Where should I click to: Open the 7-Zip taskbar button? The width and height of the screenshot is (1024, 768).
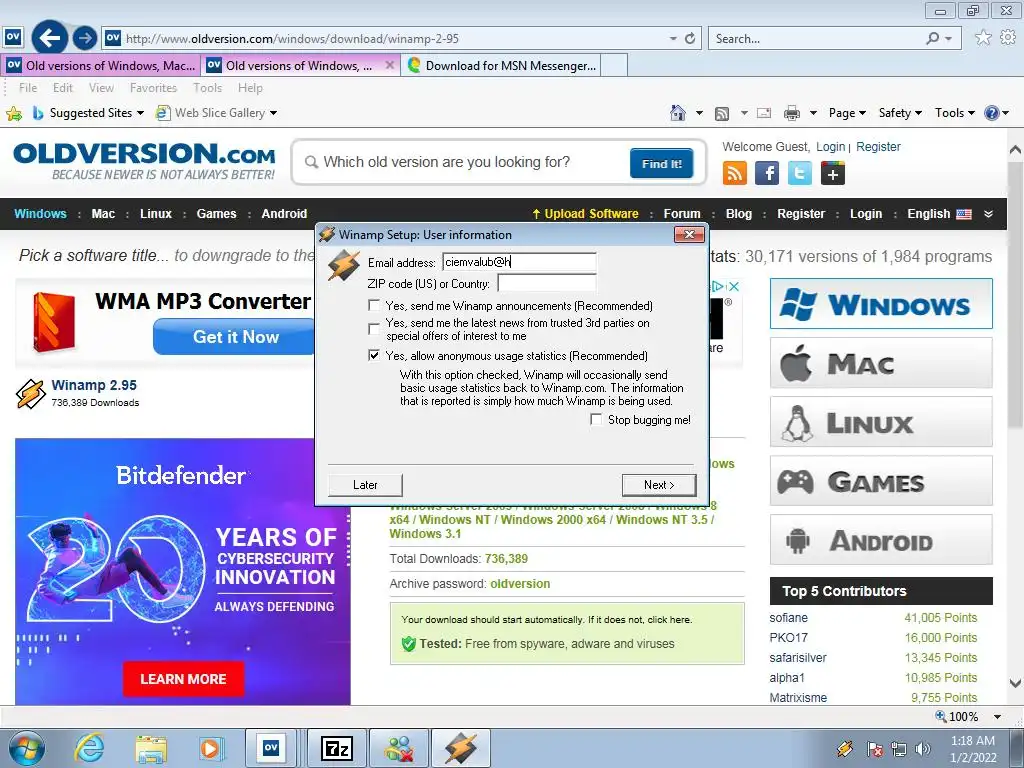coord(337,748)
